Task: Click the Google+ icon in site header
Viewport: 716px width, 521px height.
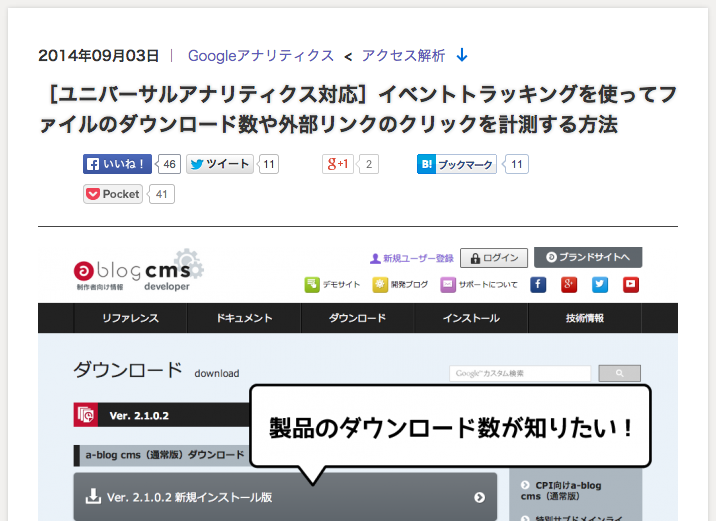Action: click(x=569, y=284)
